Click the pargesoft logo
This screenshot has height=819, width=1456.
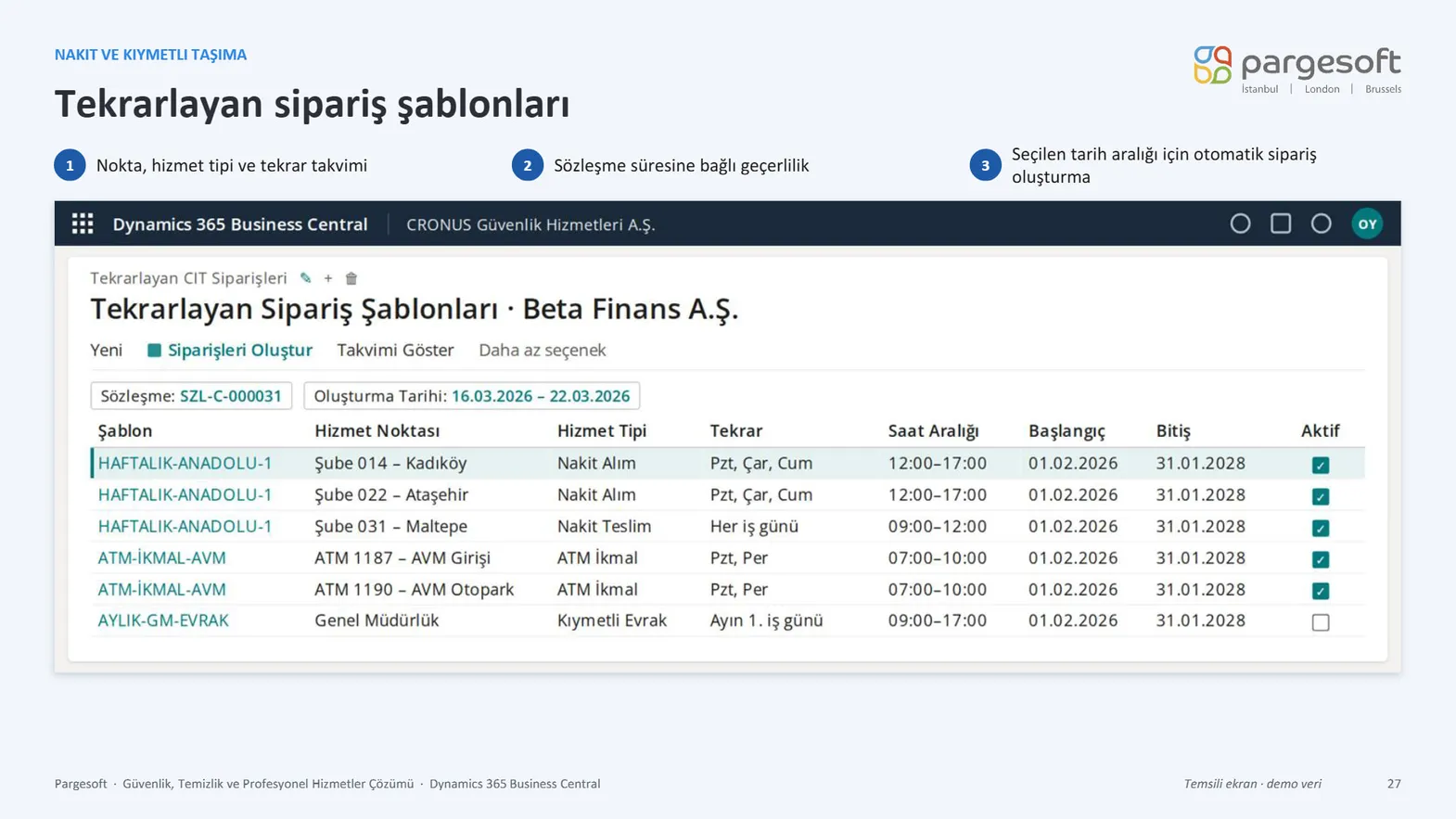point(1296,69)
